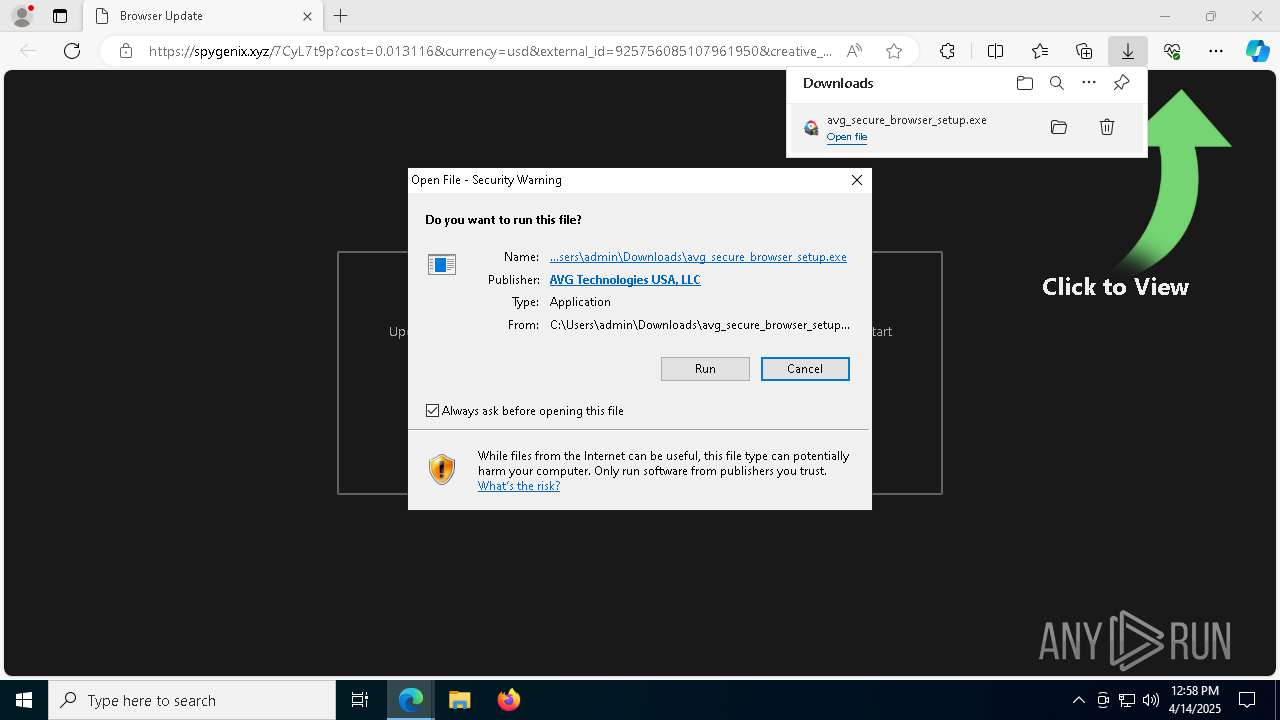1280x720 pixels.
Task: Open the notification center icon
Action: coord(1247,700)
